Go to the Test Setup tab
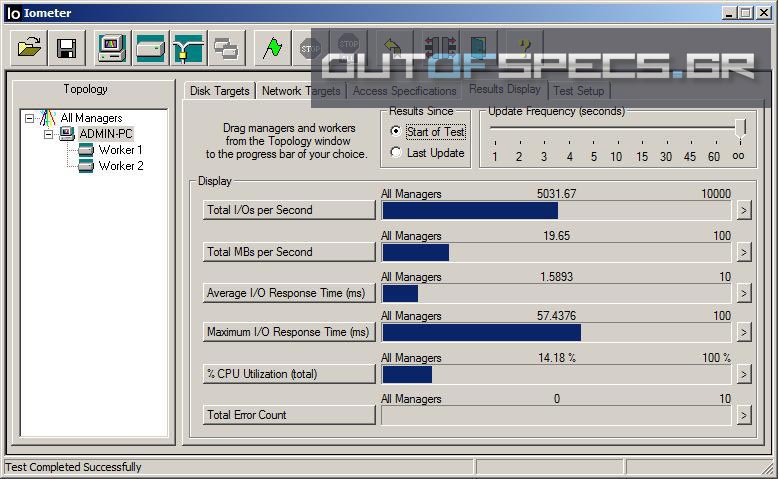Viewport: 779px width, 479px height. pos(579,91)
